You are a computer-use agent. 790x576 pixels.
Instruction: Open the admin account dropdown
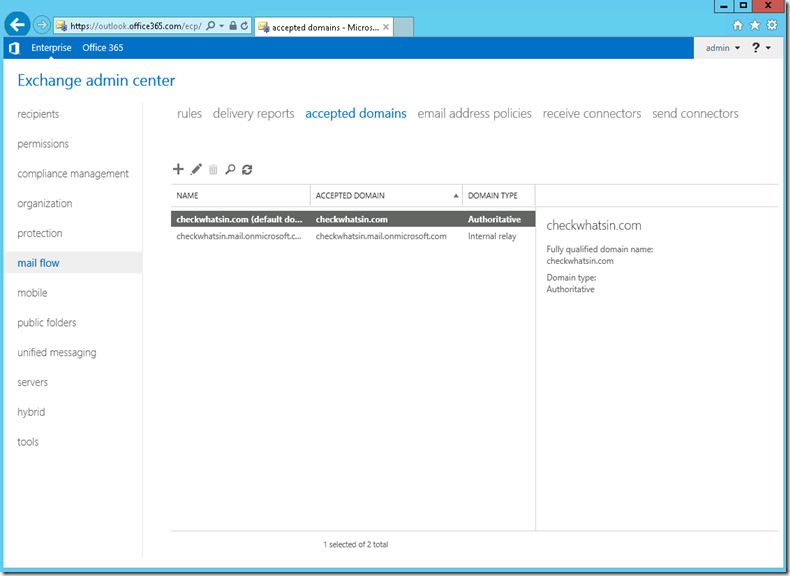point(722,48)
